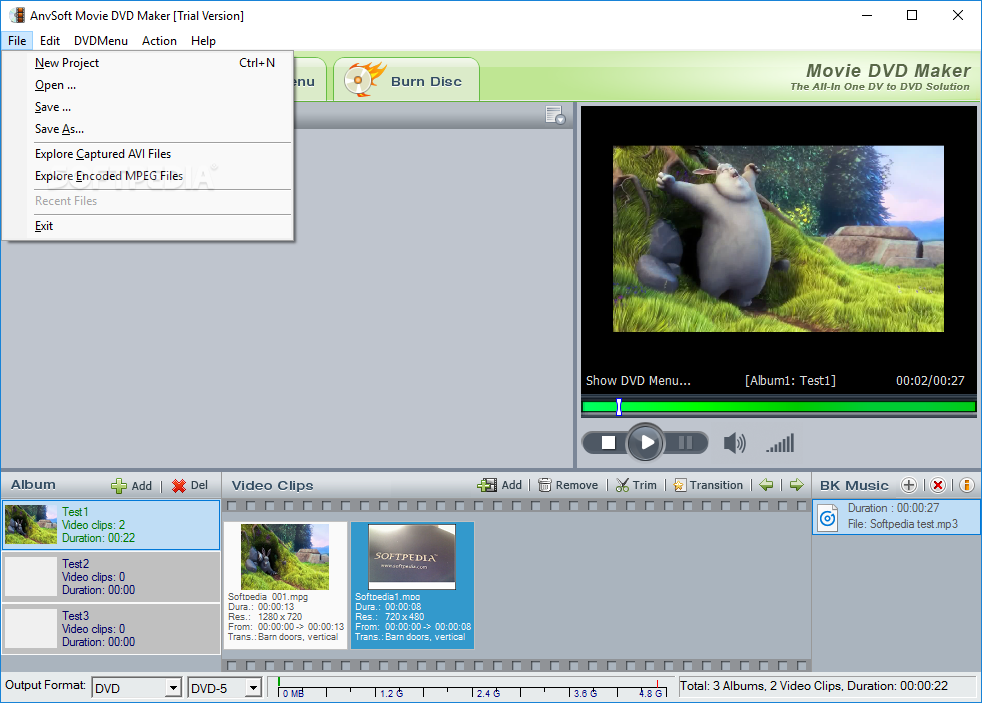Click the green plus Add album icon
Image resolution: width=982 pixels, height=703 pixels.
point(119,486)
